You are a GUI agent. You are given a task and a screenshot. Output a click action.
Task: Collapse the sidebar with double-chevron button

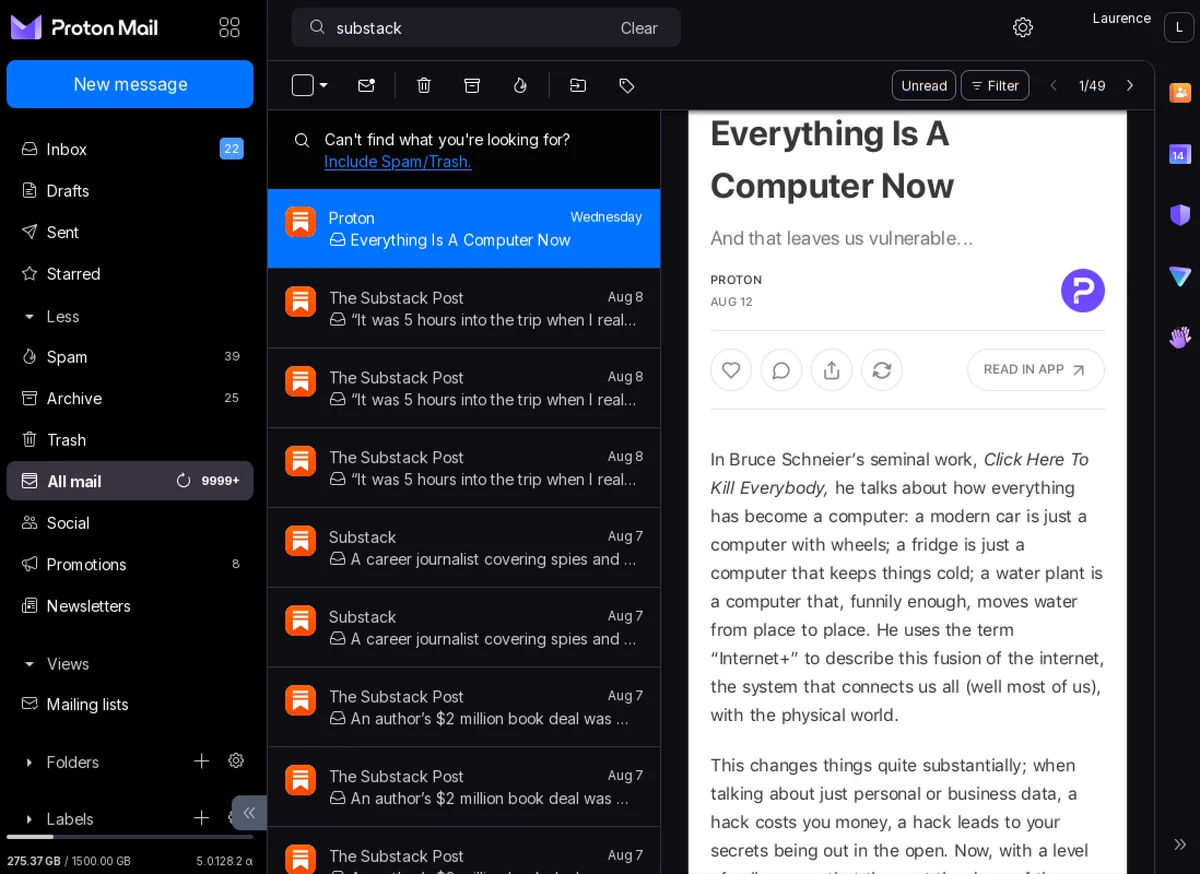click(x=249, y=813)
